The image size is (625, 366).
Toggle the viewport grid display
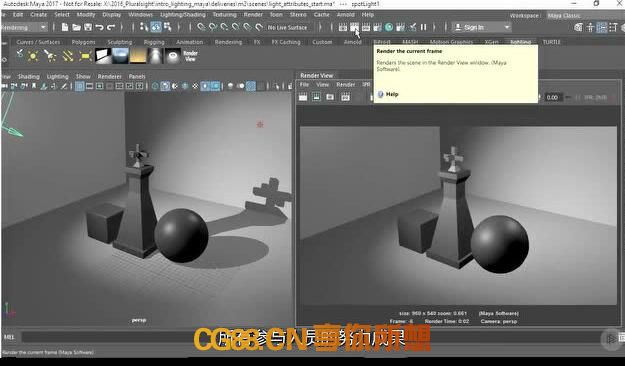(x=80, y=86)
